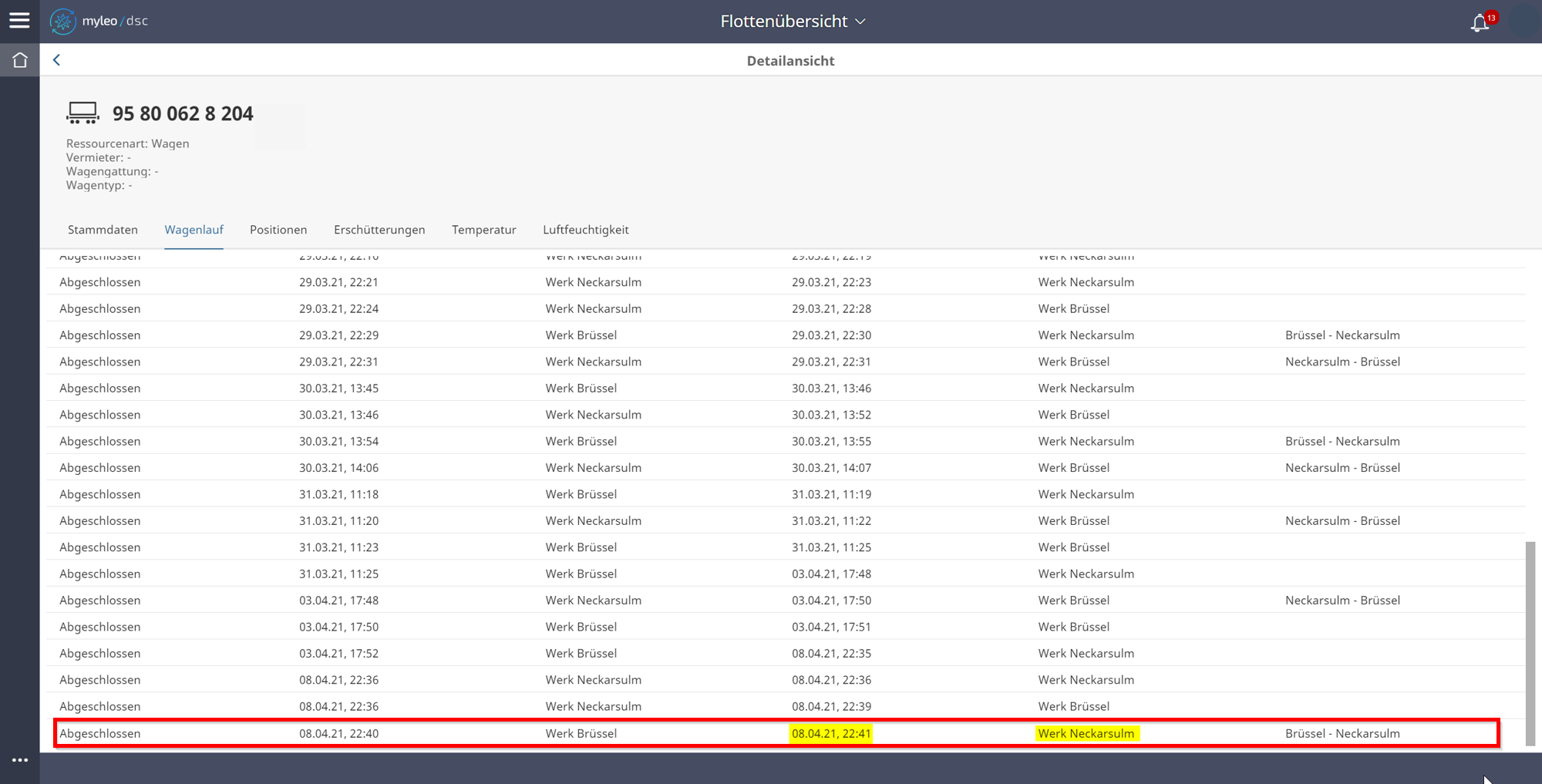Open the notifications bell
This screenshot has height=784, width=1542.
click(1480, 22)
